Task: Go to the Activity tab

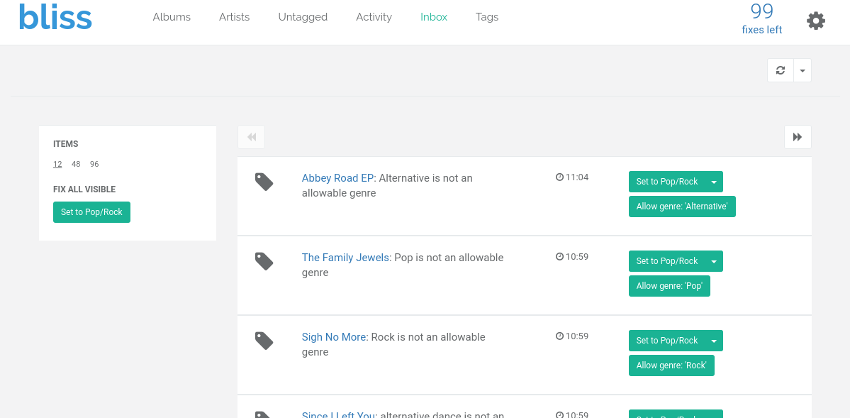Action: [374, 17]
